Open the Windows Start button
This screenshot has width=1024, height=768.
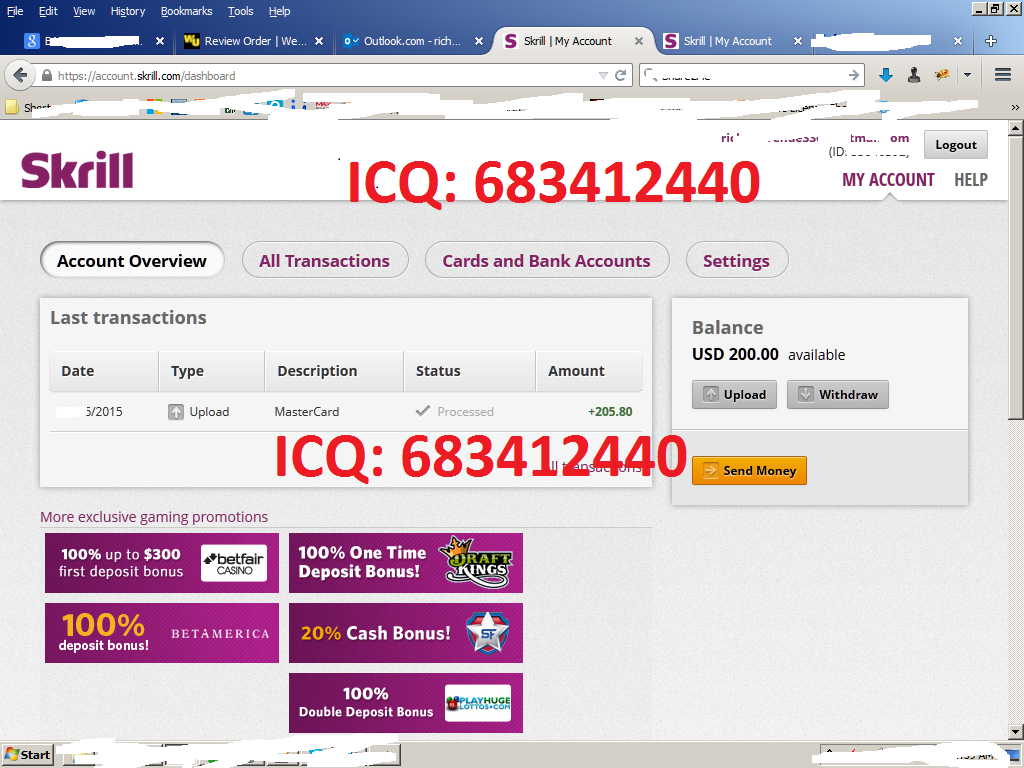[x=27, y=755]
